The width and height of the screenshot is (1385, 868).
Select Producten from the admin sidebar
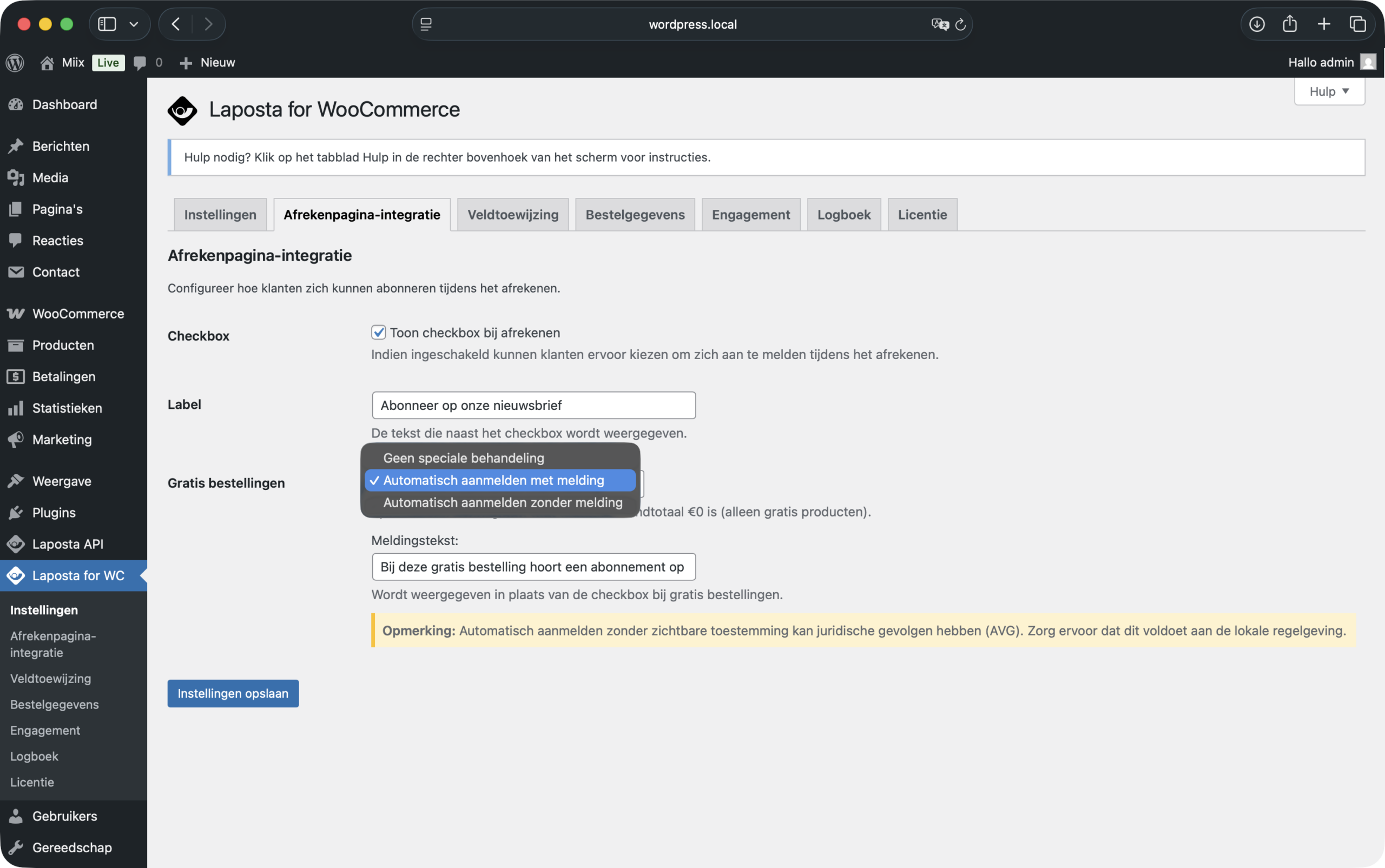click(x=63, y=345)
